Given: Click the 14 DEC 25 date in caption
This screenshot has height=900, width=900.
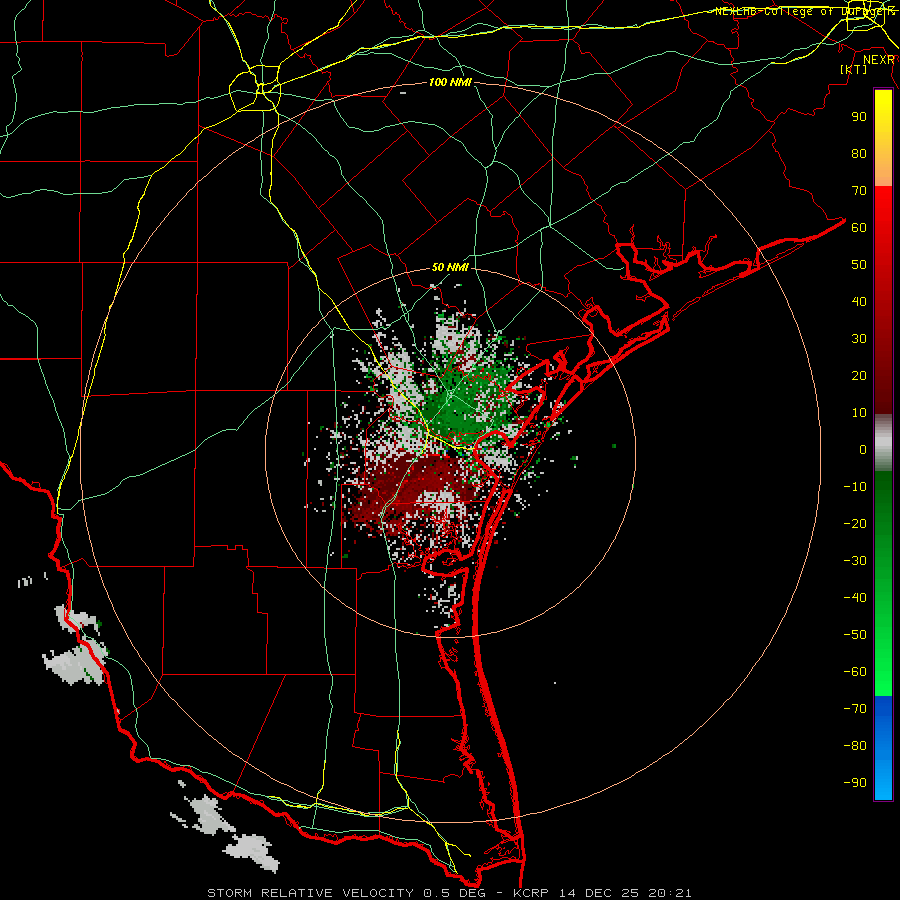Looking at the screenshot, I should (x=599, y=893).
